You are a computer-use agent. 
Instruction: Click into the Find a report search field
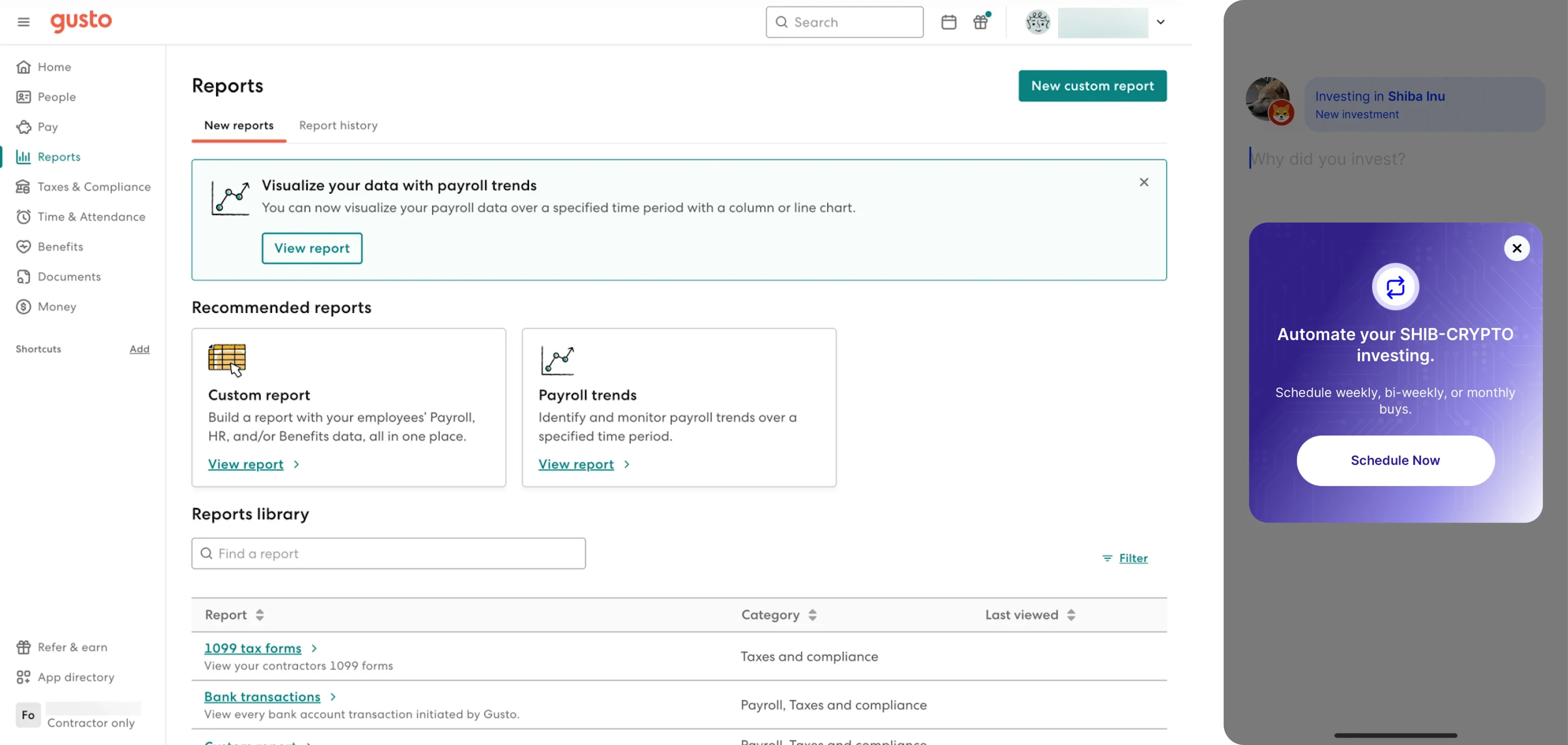click(388, 553)
